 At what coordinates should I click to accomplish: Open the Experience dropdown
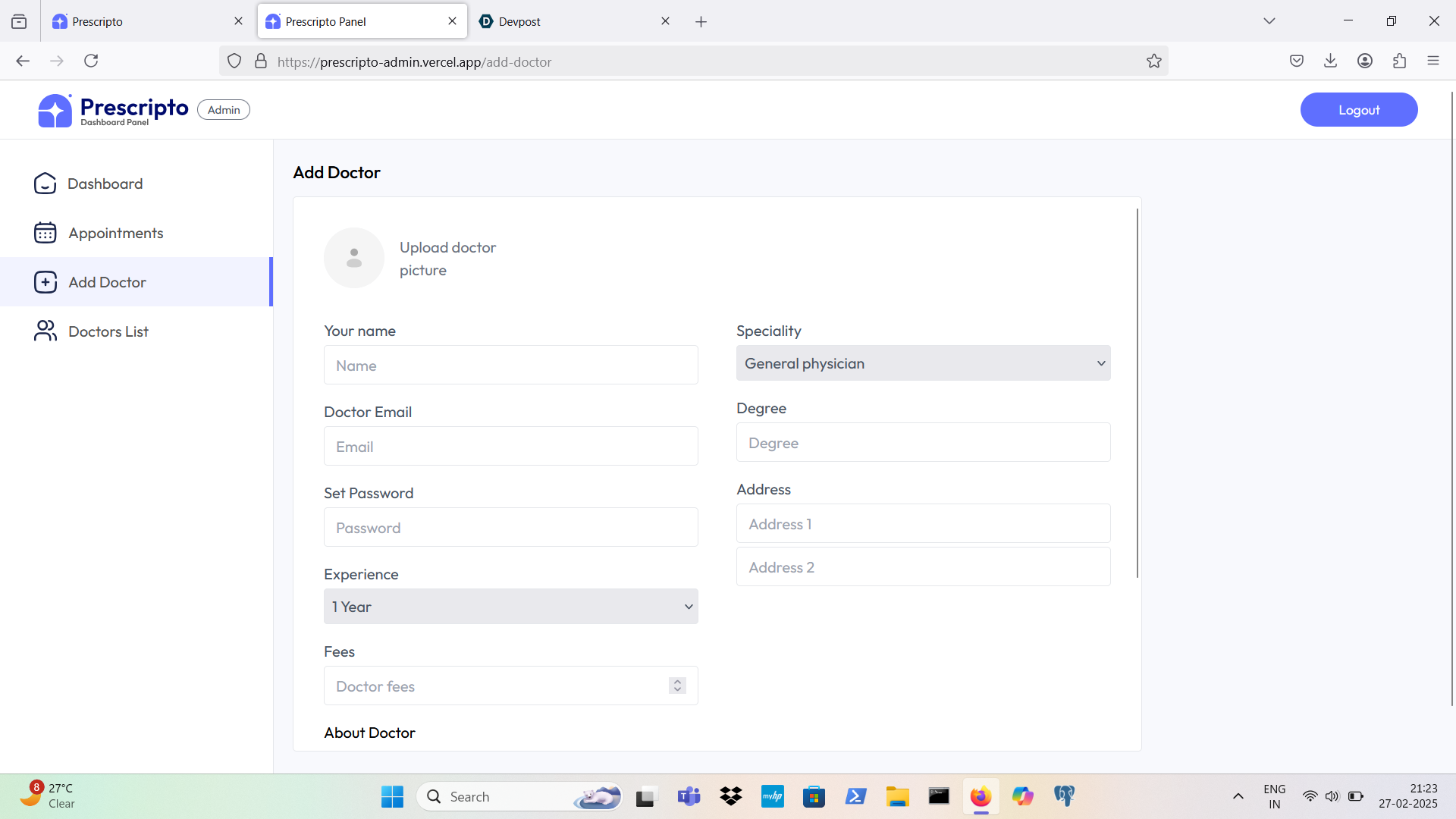click(510, 607)
